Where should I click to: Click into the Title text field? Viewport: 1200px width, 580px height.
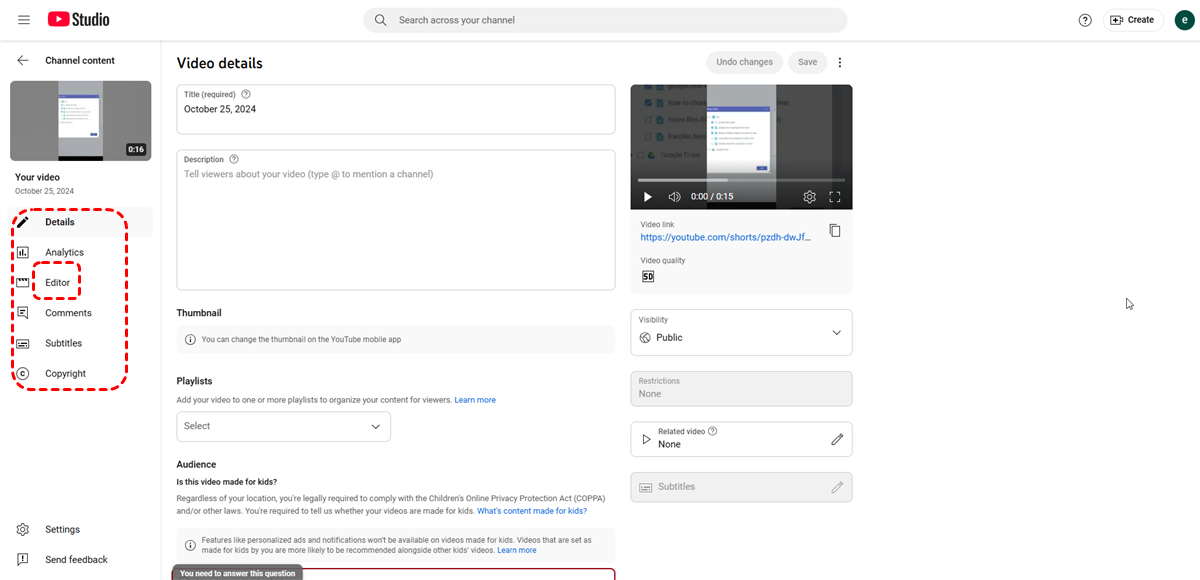coord(396,109)
